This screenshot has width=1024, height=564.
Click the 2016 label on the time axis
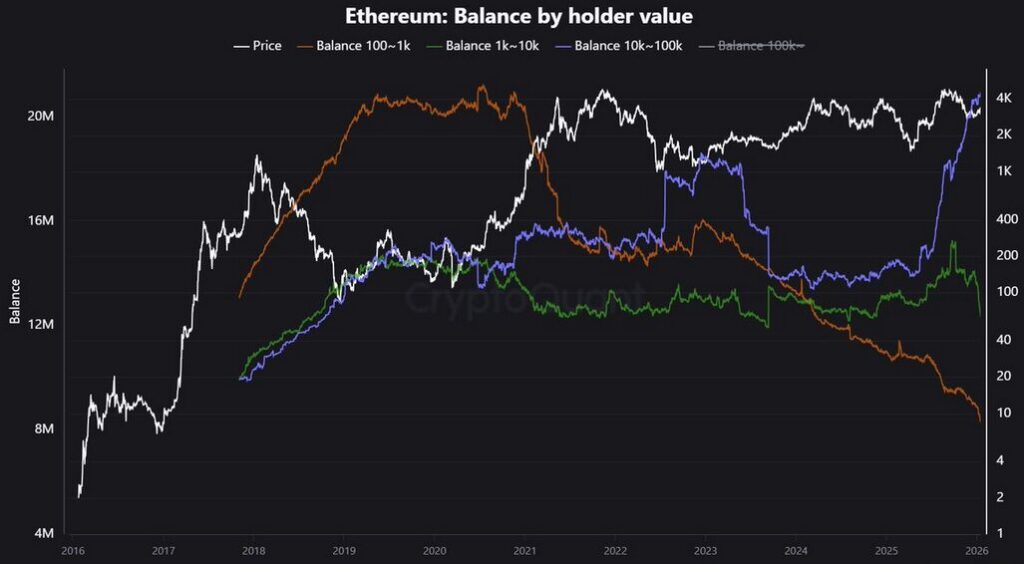point(72,550)
